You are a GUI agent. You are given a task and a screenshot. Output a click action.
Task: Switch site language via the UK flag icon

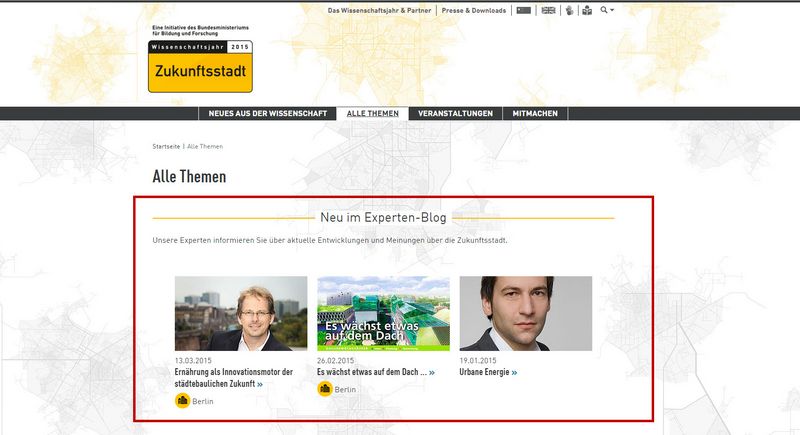548,10
